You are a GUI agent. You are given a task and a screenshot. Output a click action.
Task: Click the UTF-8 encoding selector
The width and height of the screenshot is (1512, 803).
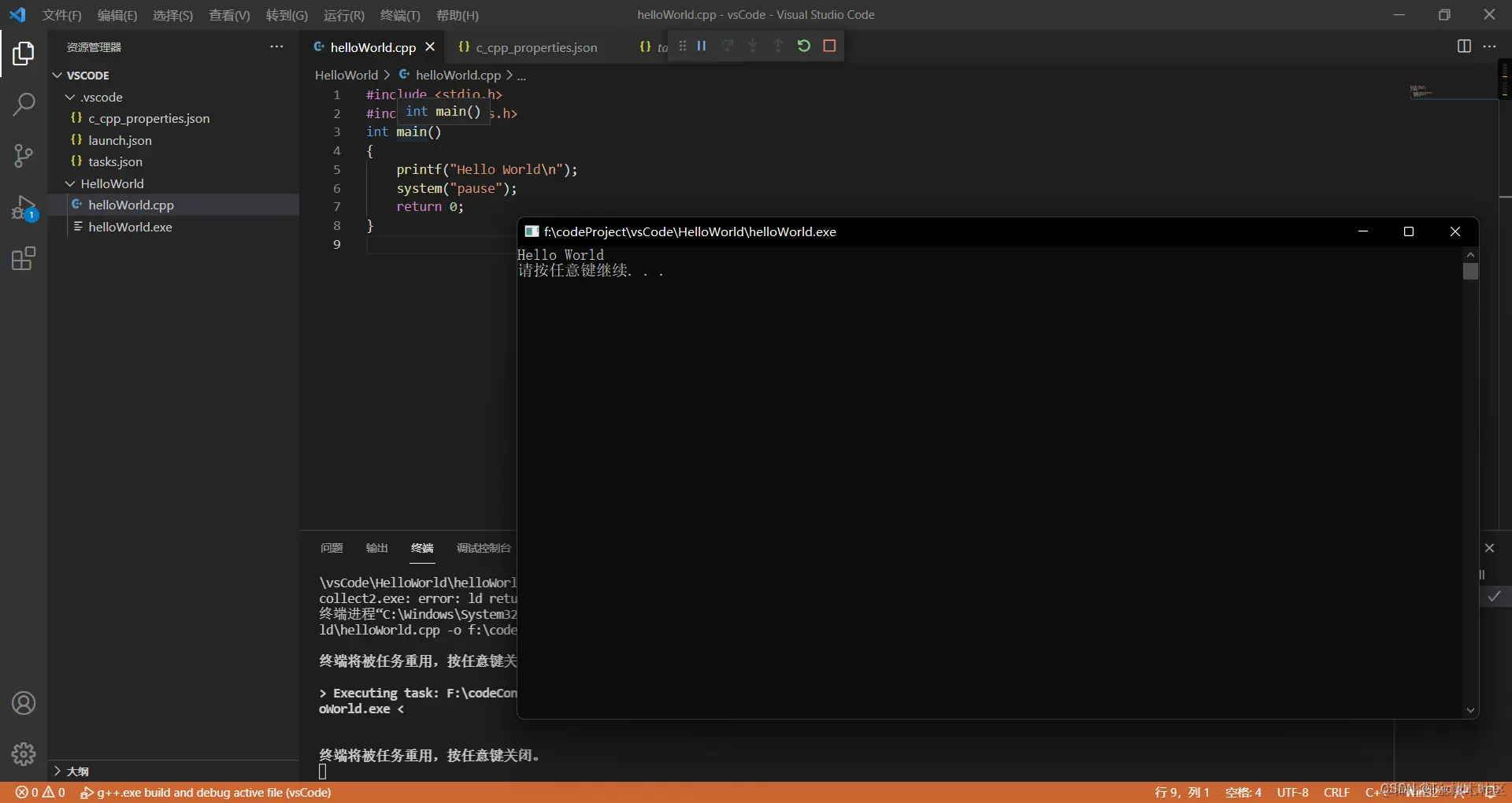pos(1293,793)
